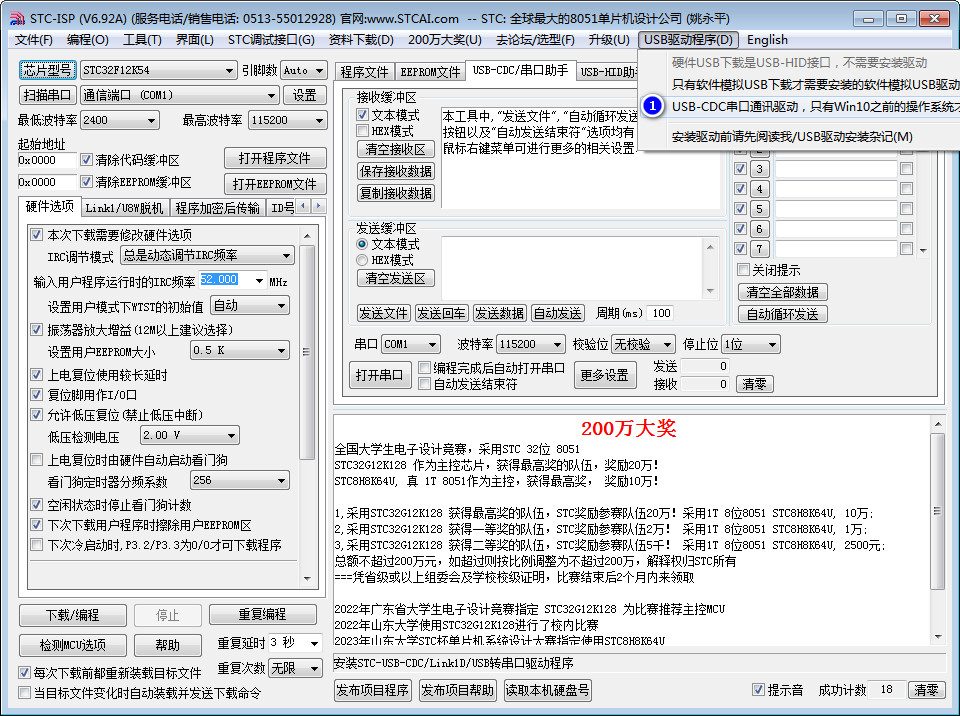
Task: Click the tab scroll right arrow beside ID号
Action: (318, 206)
